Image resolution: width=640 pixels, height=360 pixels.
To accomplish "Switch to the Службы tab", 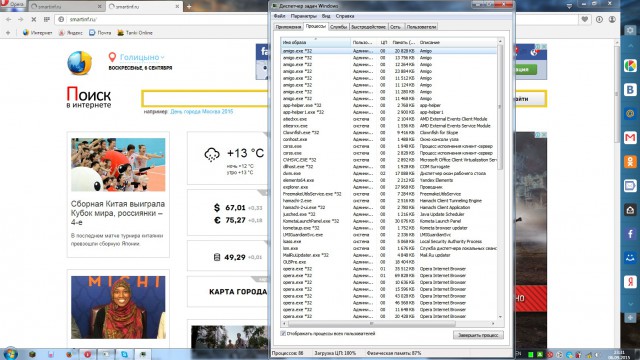I will 338,27.
